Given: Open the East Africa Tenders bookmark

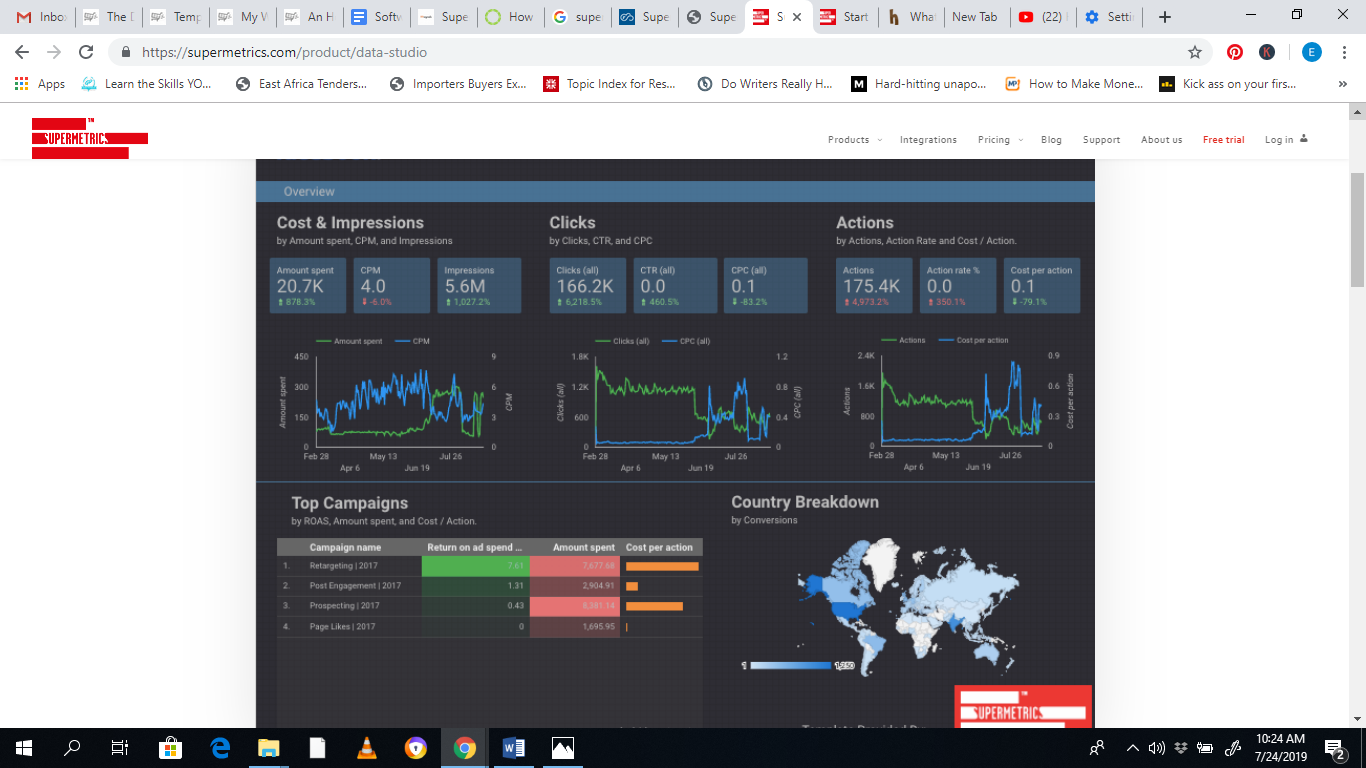Looking at the screenshot, I should pos(301,84).
